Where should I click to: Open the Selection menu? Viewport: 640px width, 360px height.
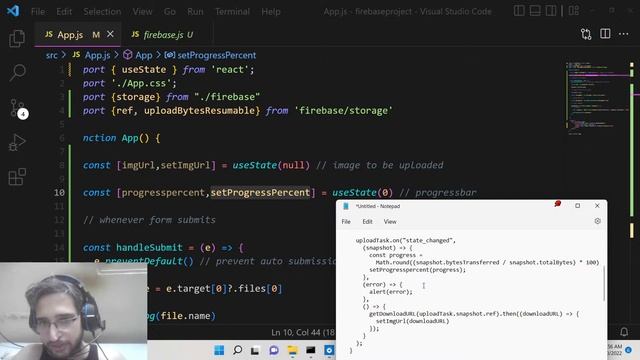click(x=102, y=11)
